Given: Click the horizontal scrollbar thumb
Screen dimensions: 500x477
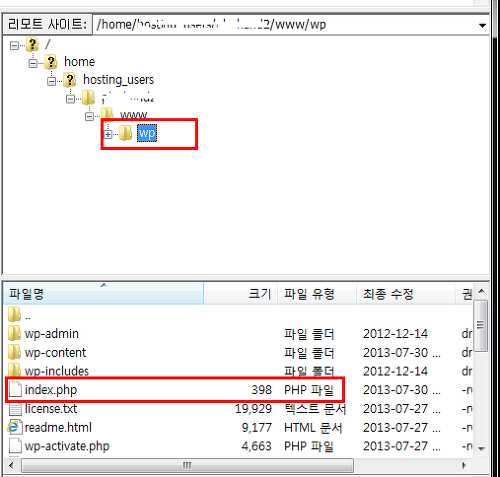Looking at the screenshot, I should pyautogui.click(x=187, y=465).
